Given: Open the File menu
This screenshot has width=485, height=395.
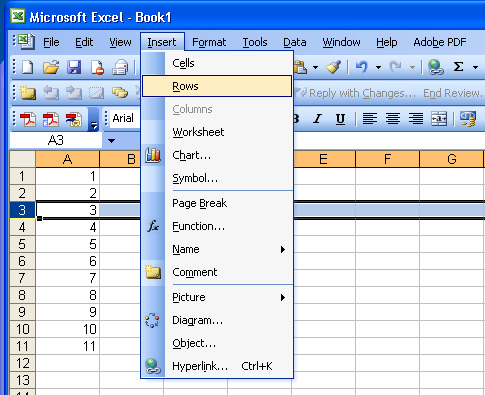Looking at the screenshot, I should 51,42.
